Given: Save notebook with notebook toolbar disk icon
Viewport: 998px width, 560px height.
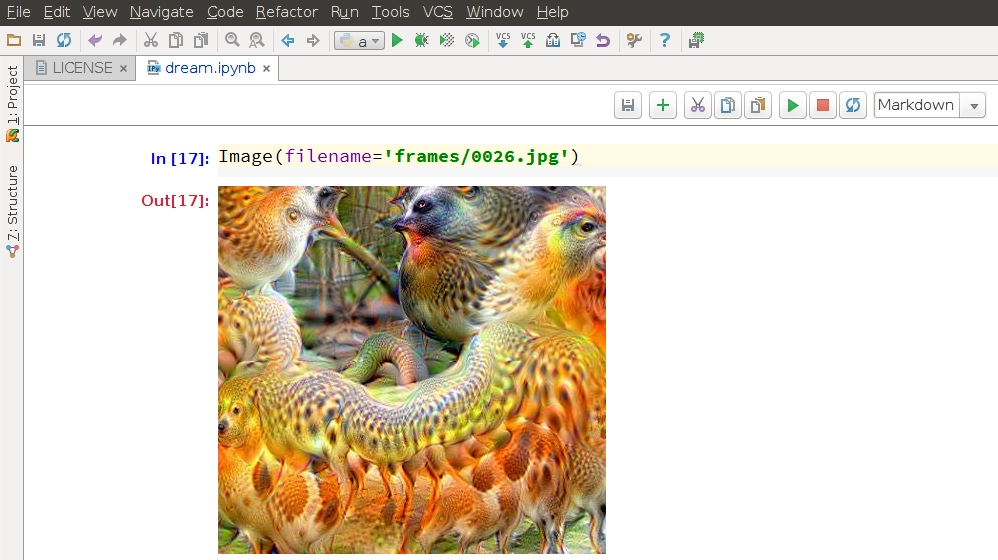Looking at the screenshot, I should coord(628,106).
